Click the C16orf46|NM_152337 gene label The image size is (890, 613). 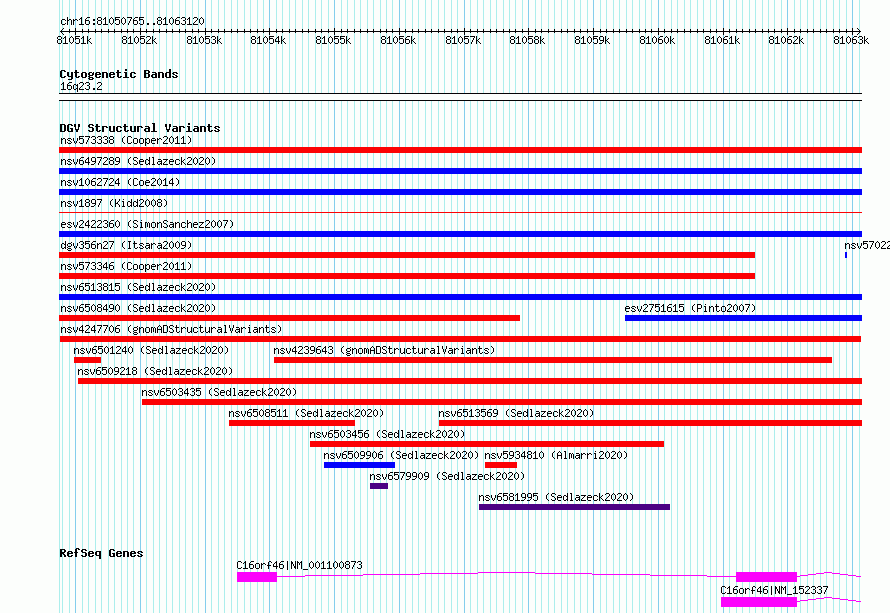pos(774,590)
